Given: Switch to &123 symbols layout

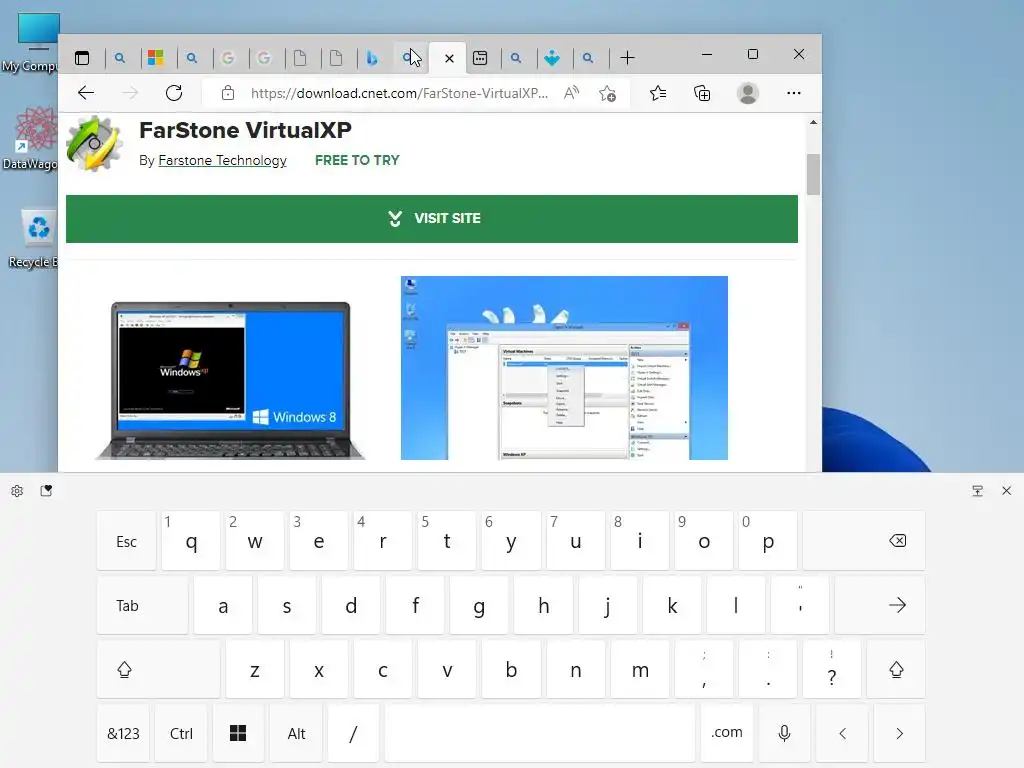Looking at the screenshot, I should 123,733.
